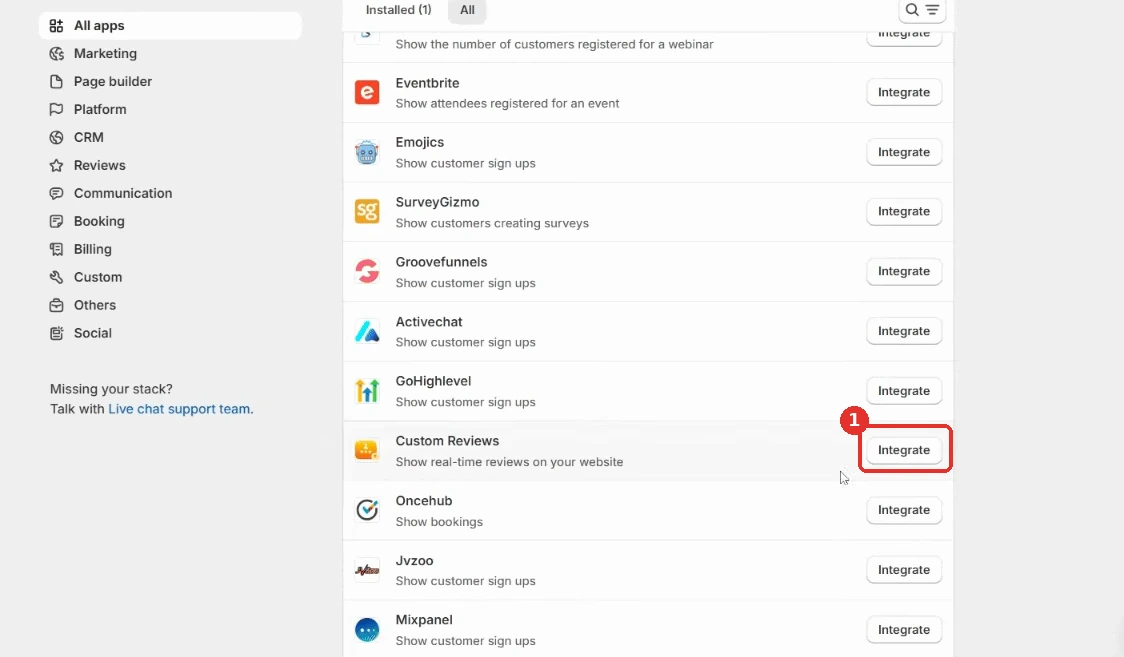Click the Groovefunnels logo icon
Image resolution: width=1124 pixels, height=657 pixels.
pyautogui.click(x=367, y=272)
